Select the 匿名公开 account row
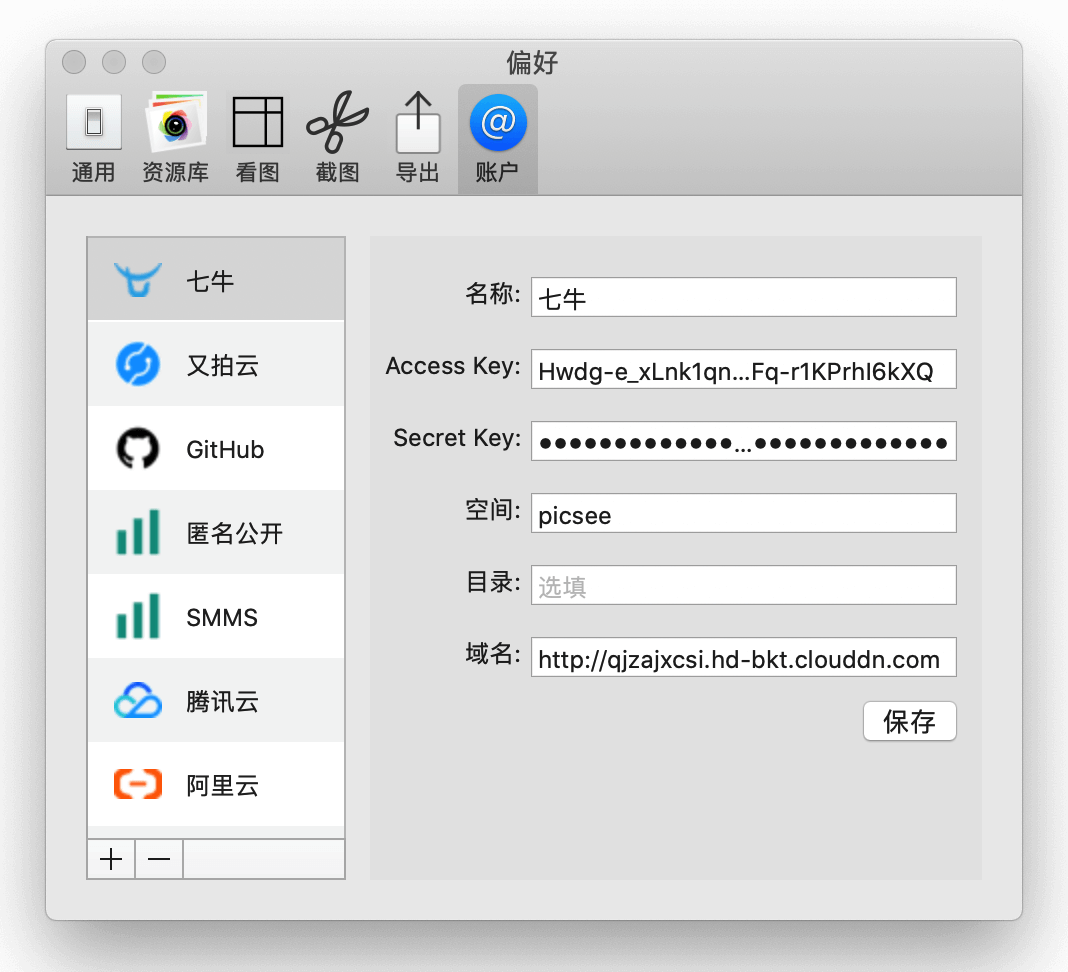This screenshot has width=1068, height=972. point(216,532)
